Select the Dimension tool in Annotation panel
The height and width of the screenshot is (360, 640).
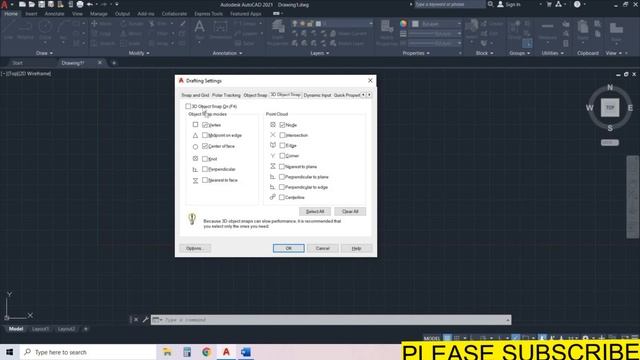220,30
